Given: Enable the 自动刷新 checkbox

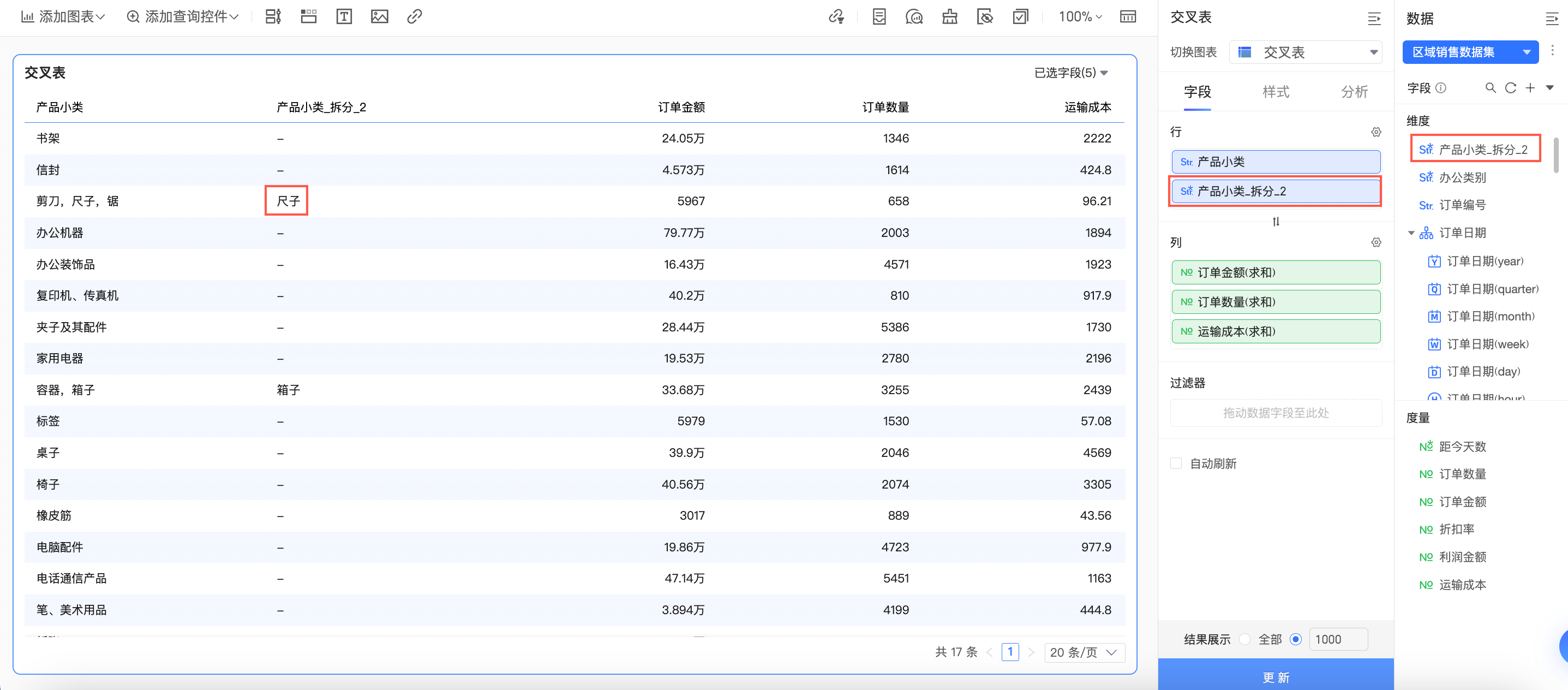Looking at the screenshot, I should pyautogui.click(x=1176, y=463).
